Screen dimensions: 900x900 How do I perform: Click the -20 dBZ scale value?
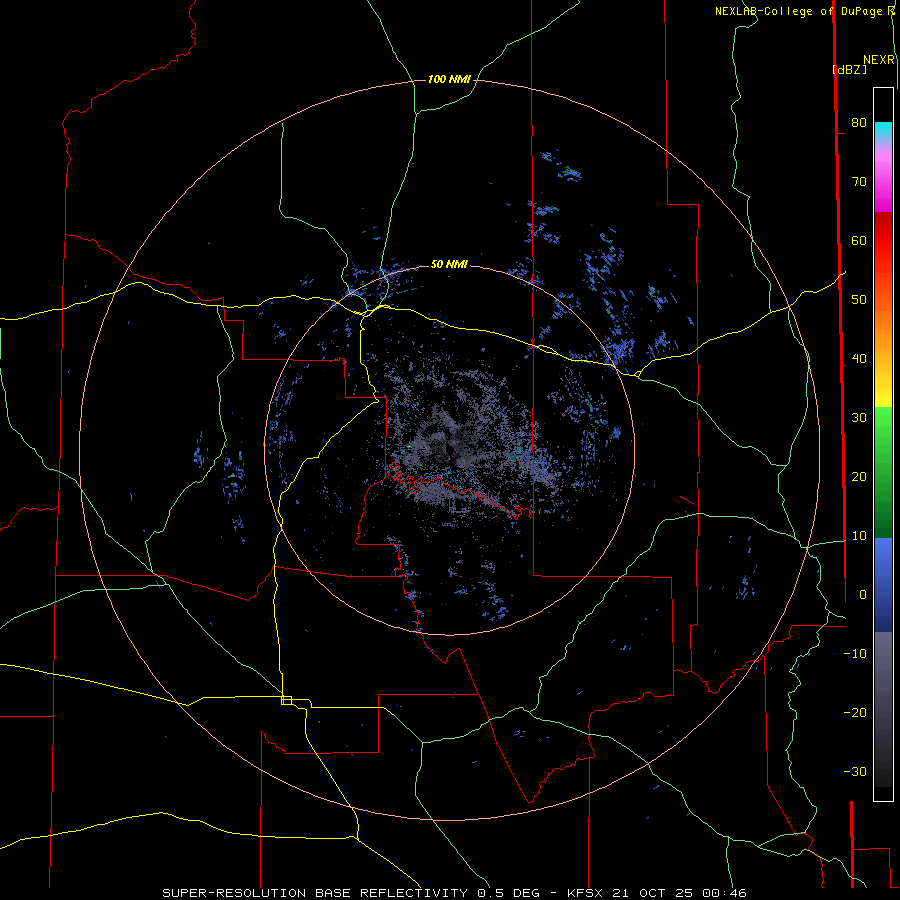pos(855,713)
